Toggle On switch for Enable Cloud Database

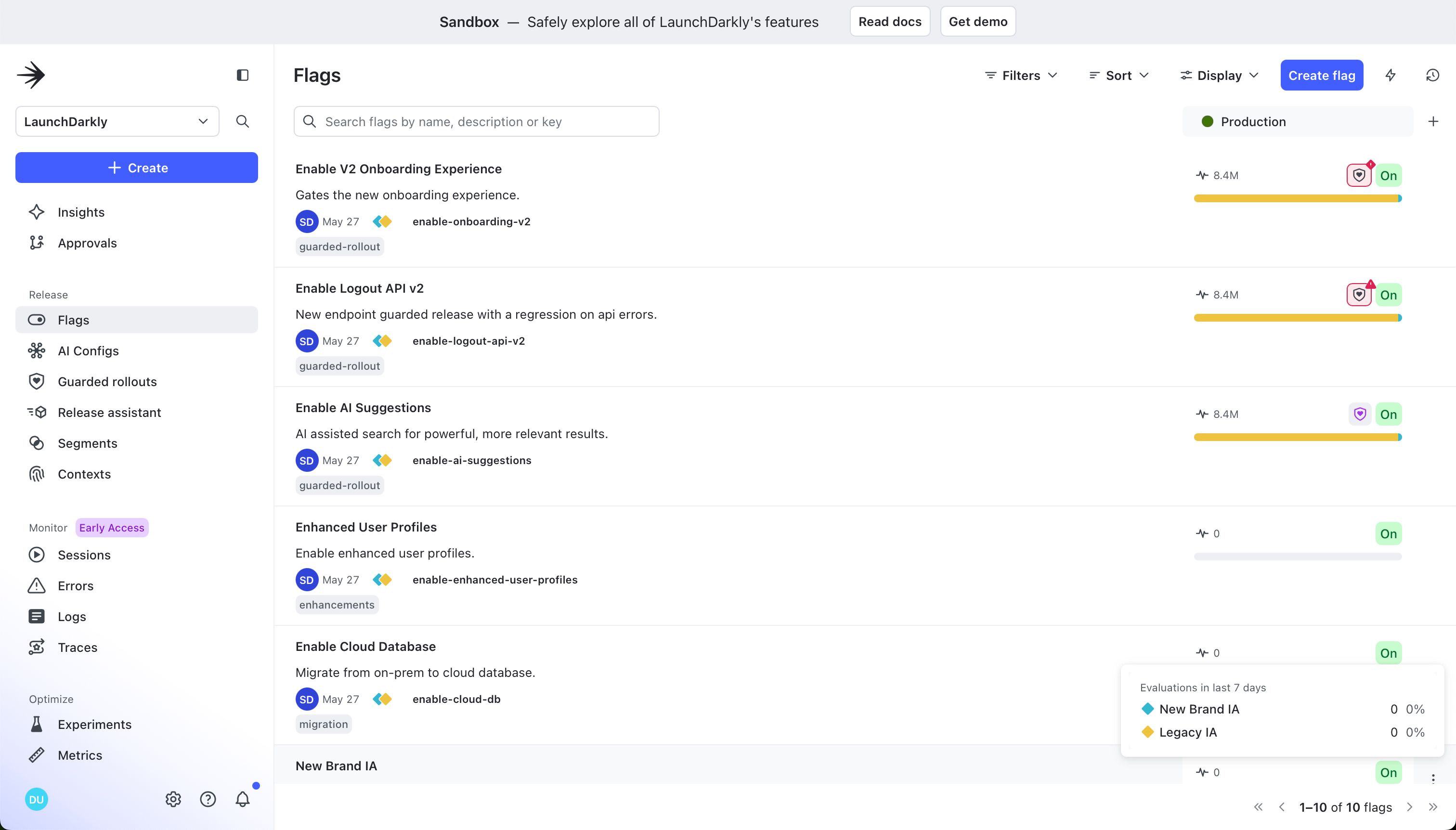(x=1389, y=653)
